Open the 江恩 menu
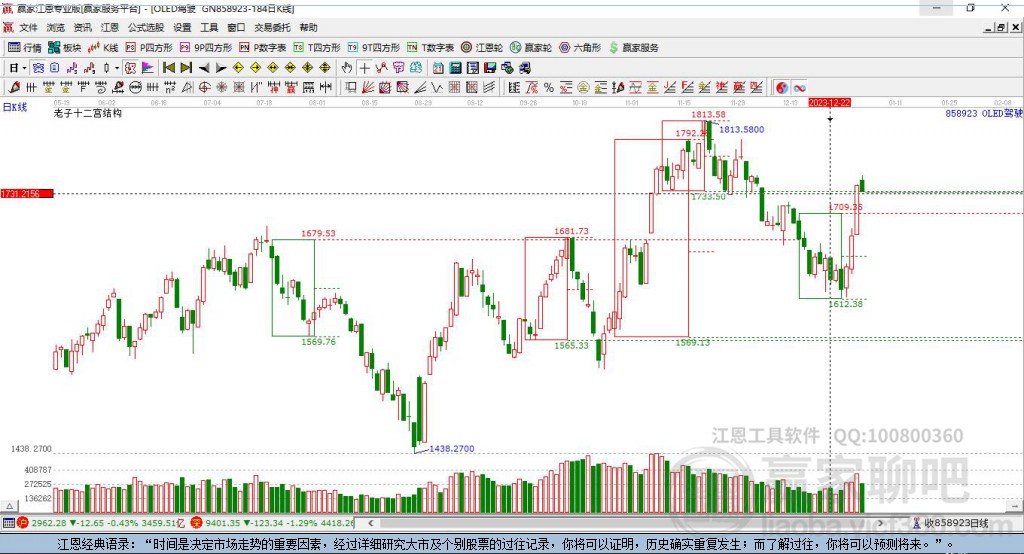This screenshot has height=554, width=1024. [x=110, y=27]
